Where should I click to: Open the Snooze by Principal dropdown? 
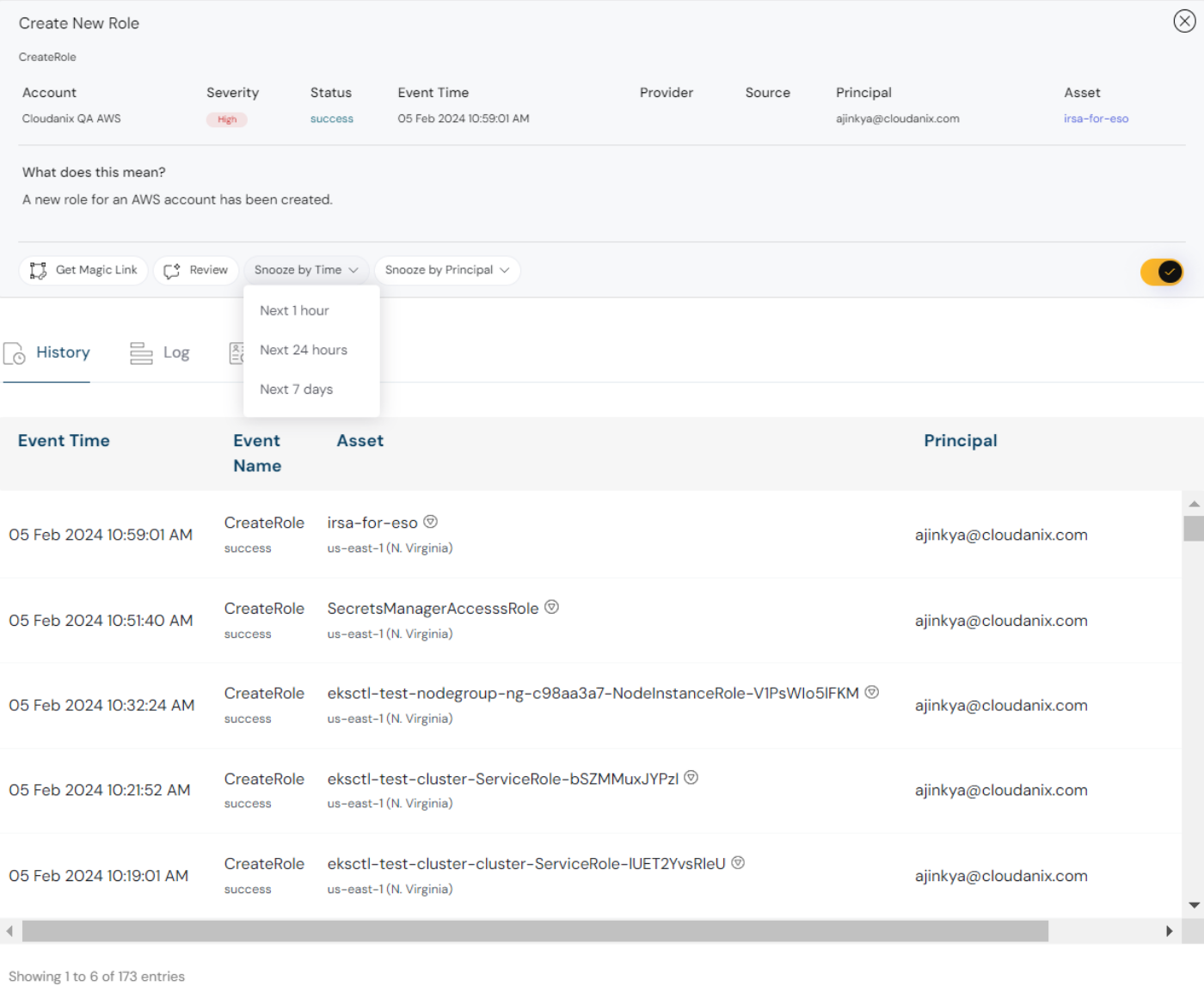446,269
